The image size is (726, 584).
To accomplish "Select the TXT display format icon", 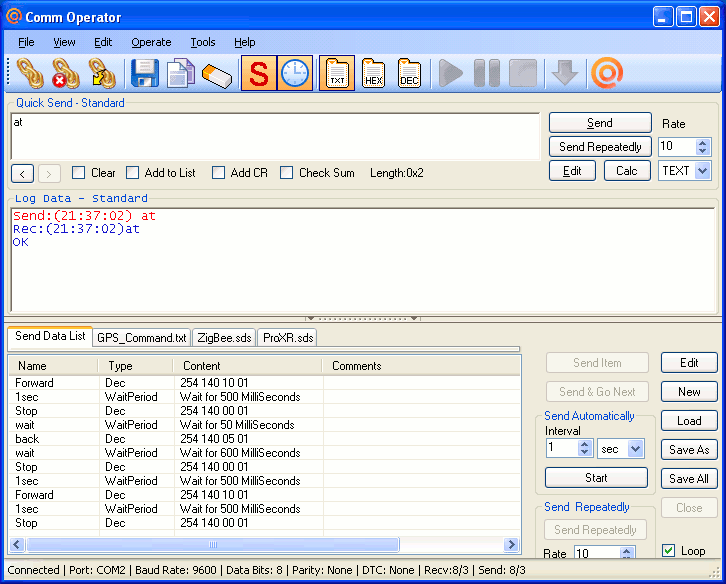I will [337, 73].
